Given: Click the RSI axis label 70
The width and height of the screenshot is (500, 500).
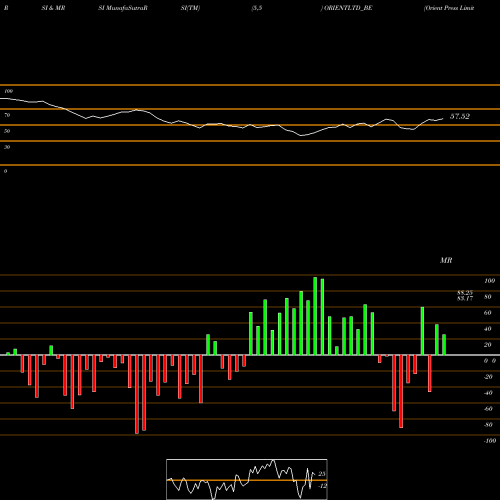Looking at the screenshot, I should (7, 115).
